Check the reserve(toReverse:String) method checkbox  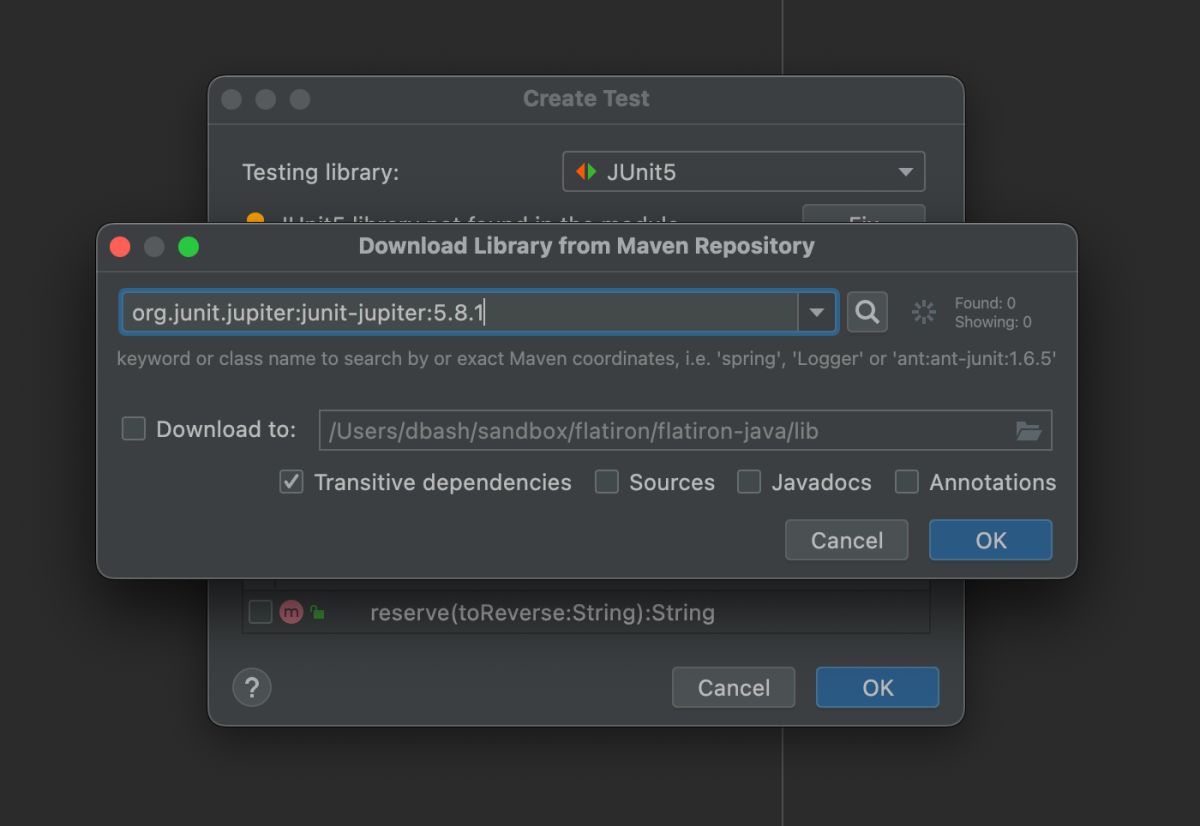[x=260, y=612]
